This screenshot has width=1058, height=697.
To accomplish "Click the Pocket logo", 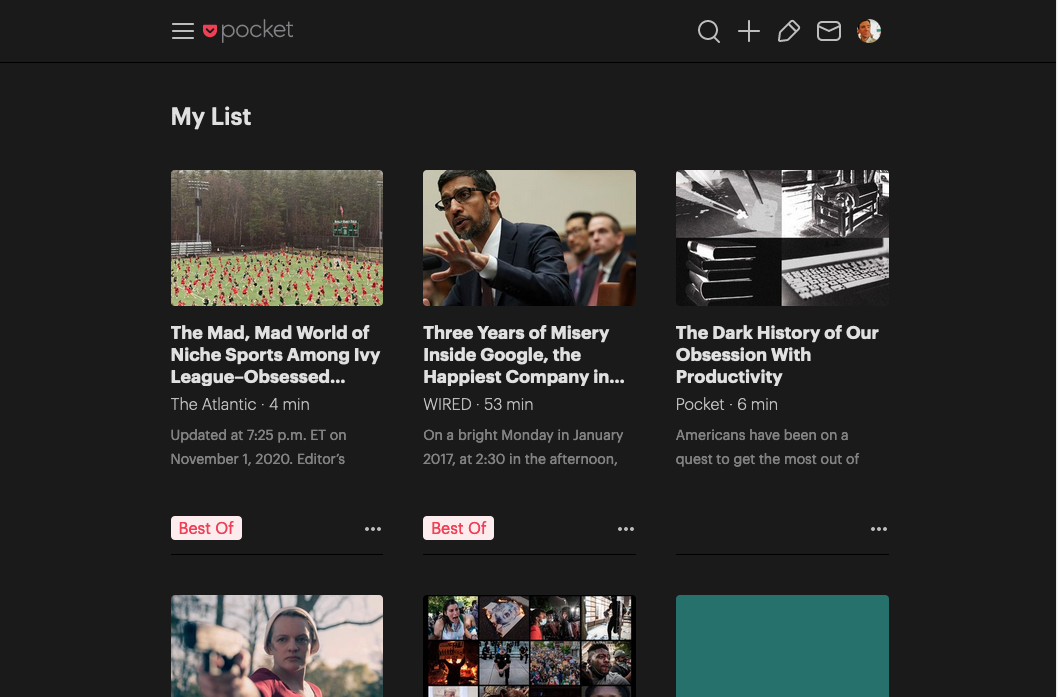I will coord(248,30).
